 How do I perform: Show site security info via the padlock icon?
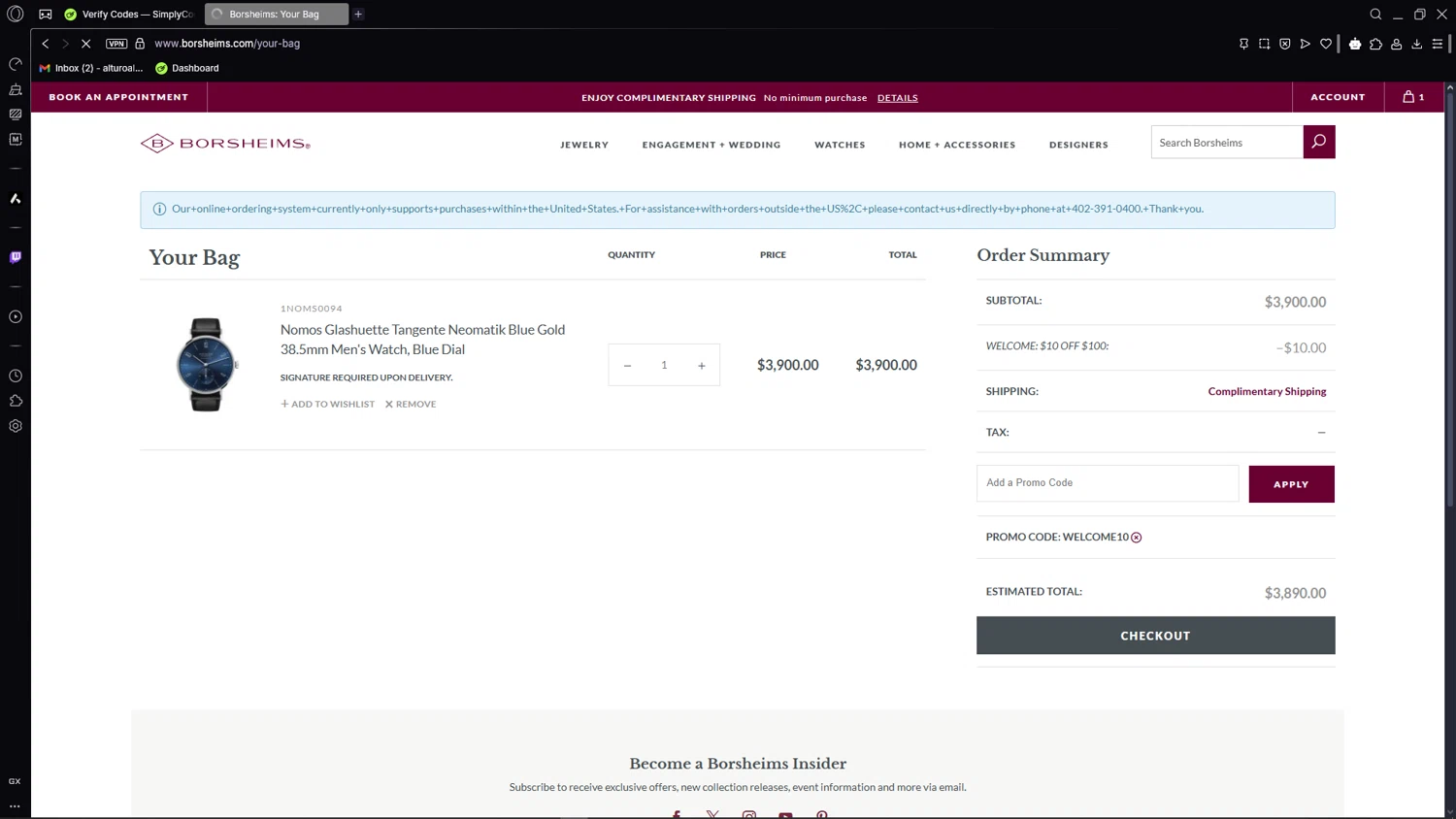tap(140, 44)
